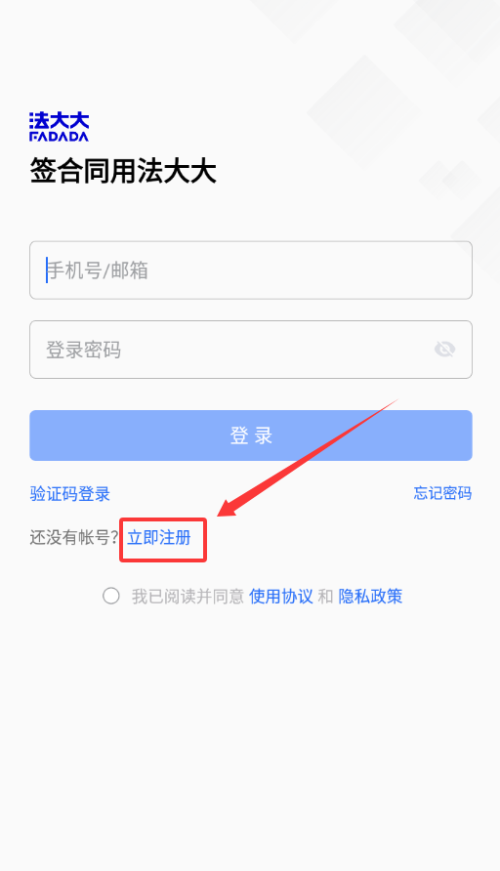This screenshot has height=871, width=500.
Task: Select the agreement consent radio circle
Action: point(111,596)
